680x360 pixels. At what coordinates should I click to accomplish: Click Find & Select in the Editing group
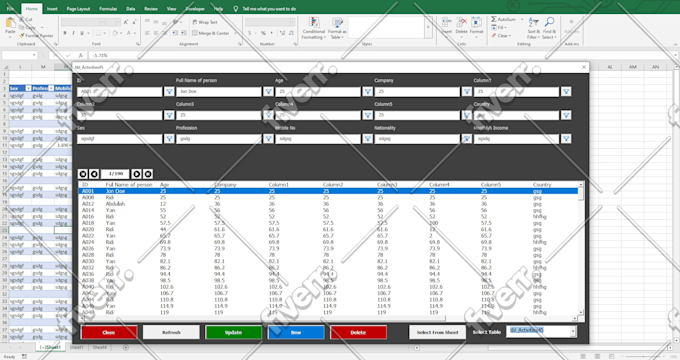point(549,28)
